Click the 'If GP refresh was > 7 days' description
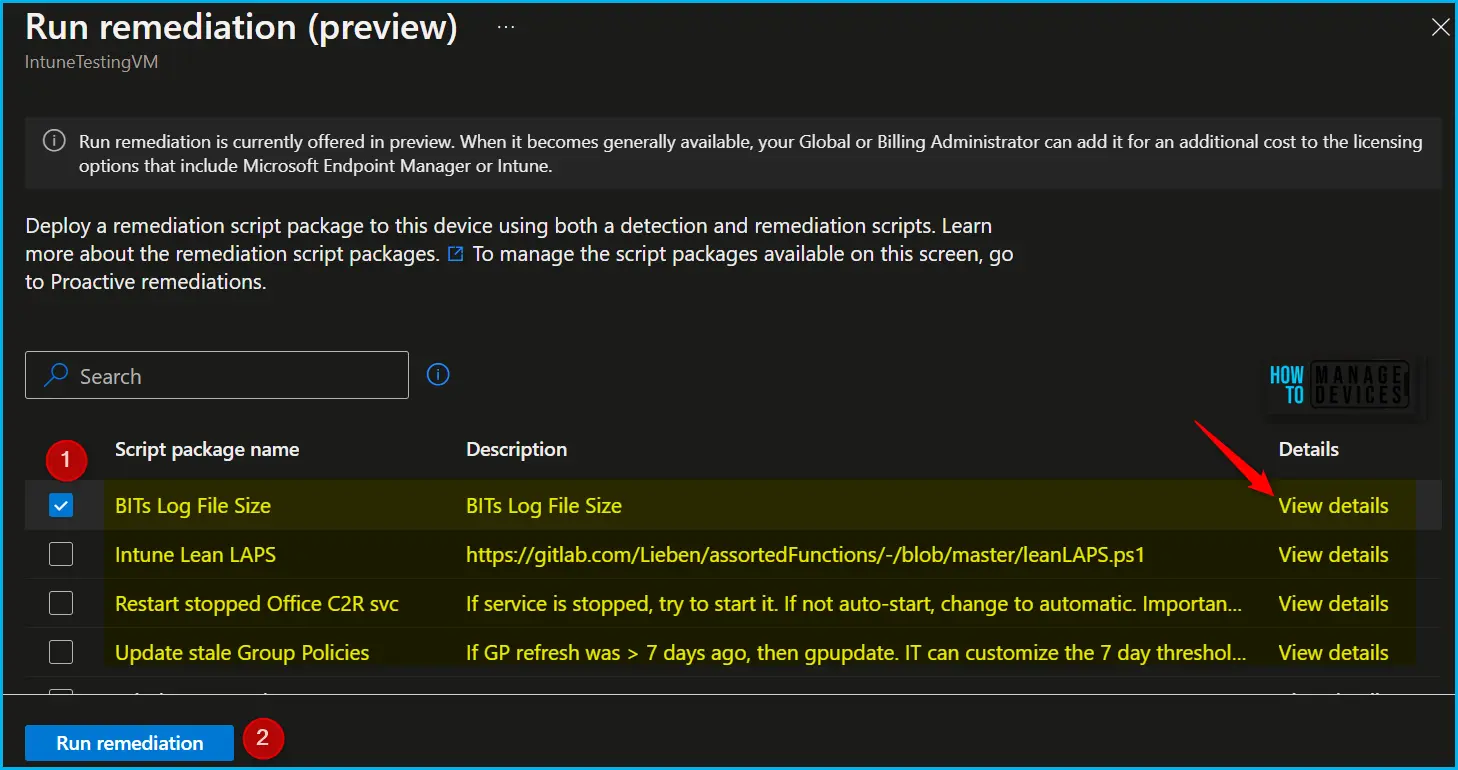Image resolution: width=1458 pixels, height=770 pixels. click(x=856, y=653)
